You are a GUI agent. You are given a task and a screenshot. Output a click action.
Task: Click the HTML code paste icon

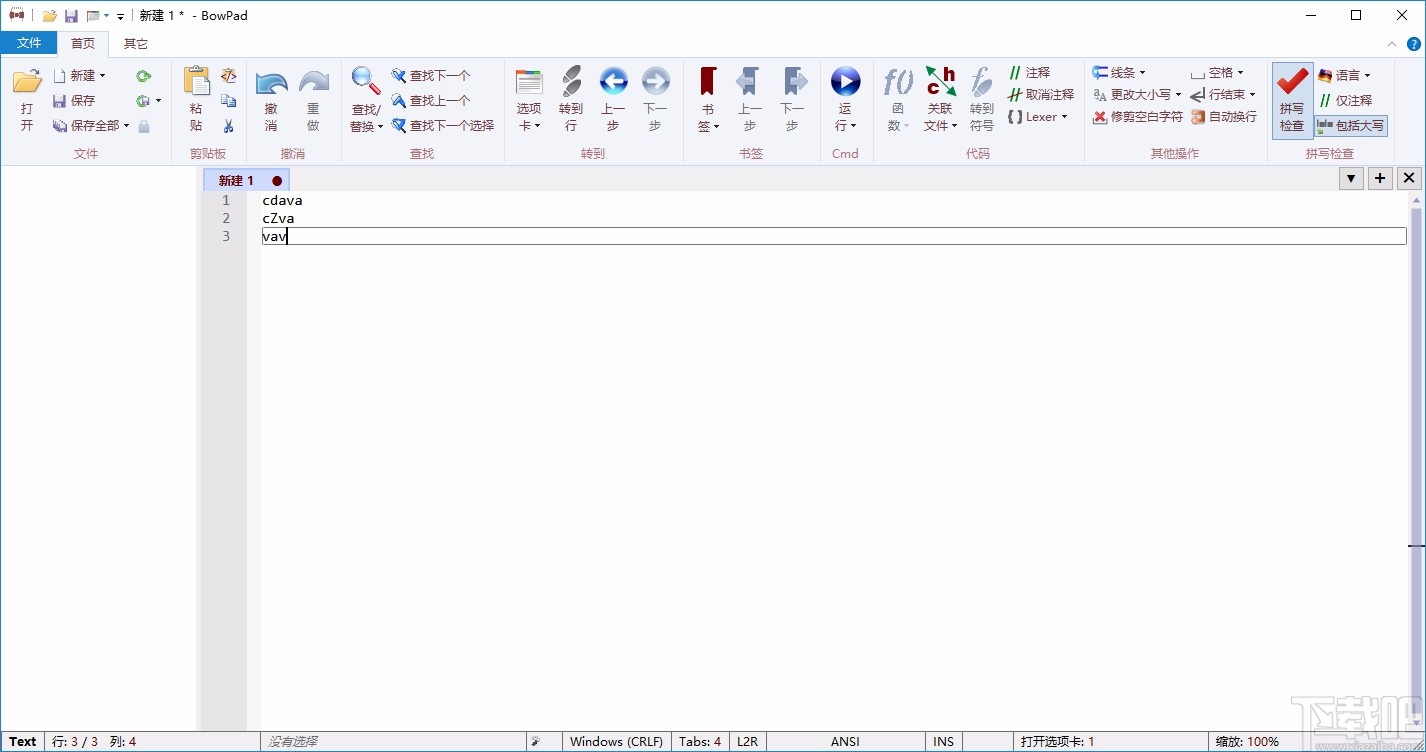click(229, 76)
